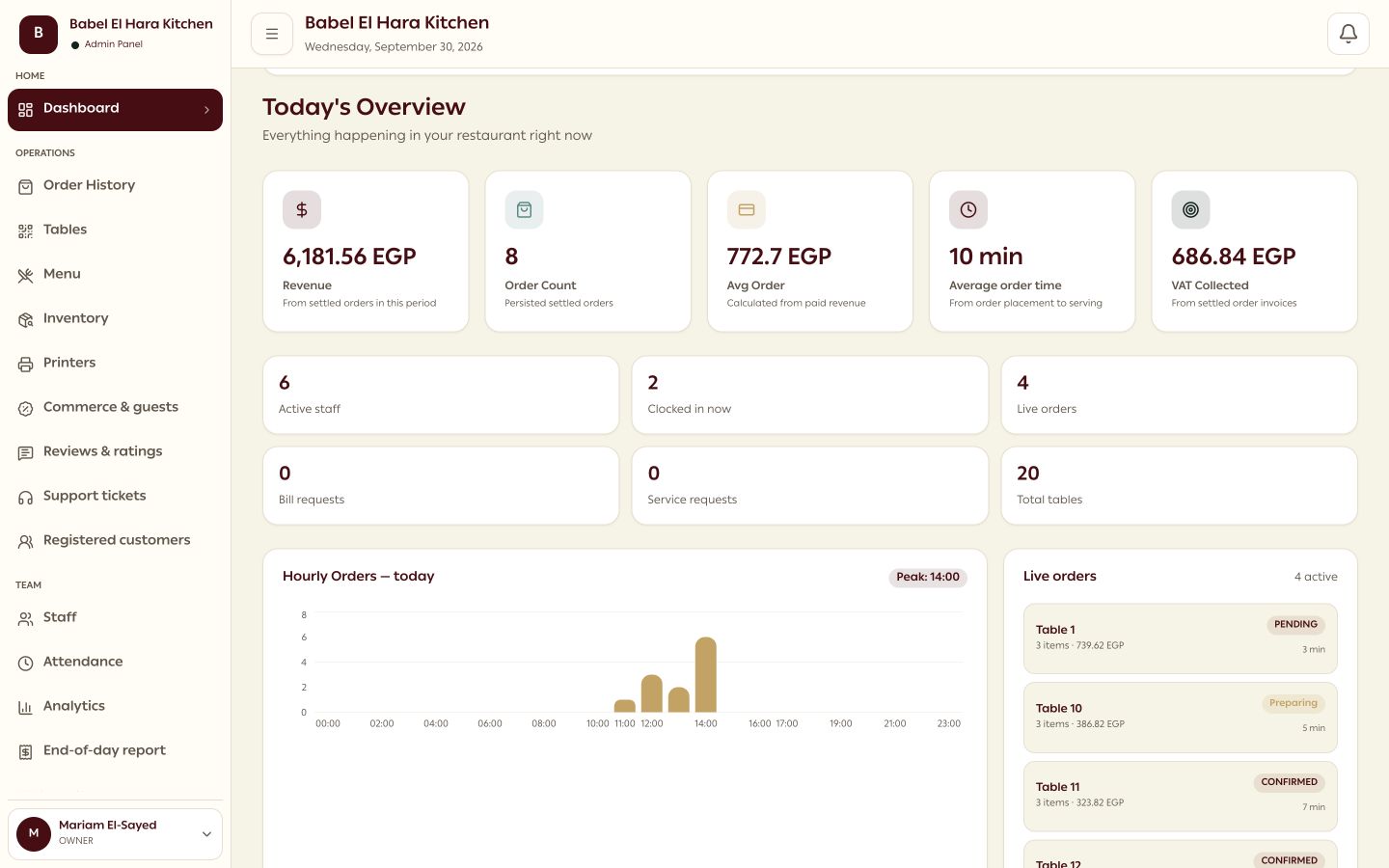Click the Support tickets headset icon
This screenshot has width=1389, height=868.
click(26, 498)
